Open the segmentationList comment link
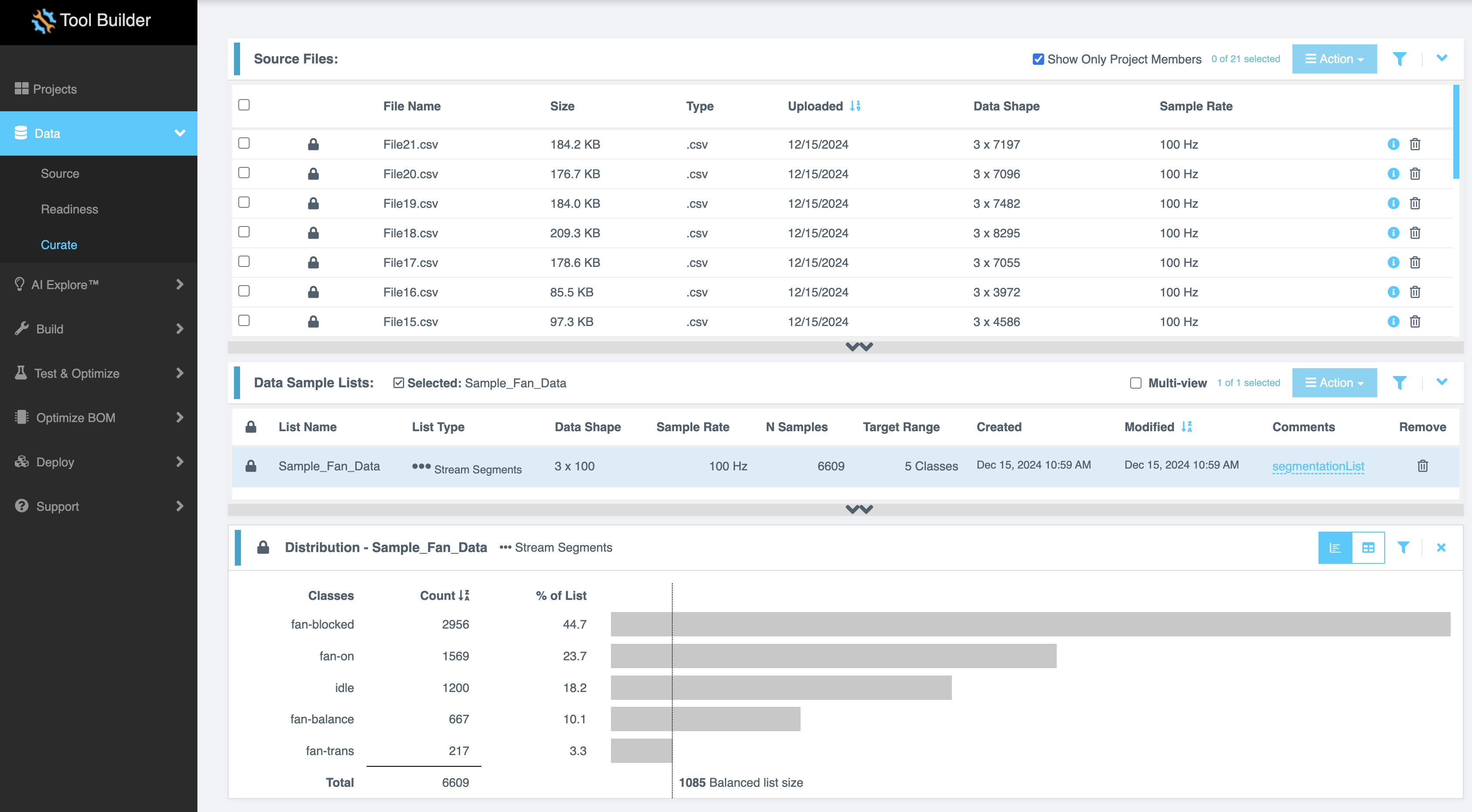This screenshot has height=812, width=1472. point(1318,466)
